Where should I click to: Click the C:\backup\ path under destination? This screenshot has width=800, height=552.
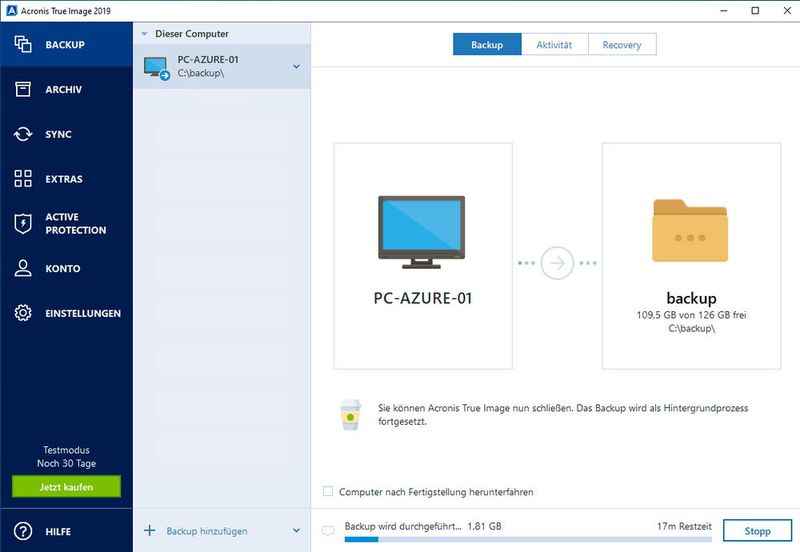[x=691, y=329]
